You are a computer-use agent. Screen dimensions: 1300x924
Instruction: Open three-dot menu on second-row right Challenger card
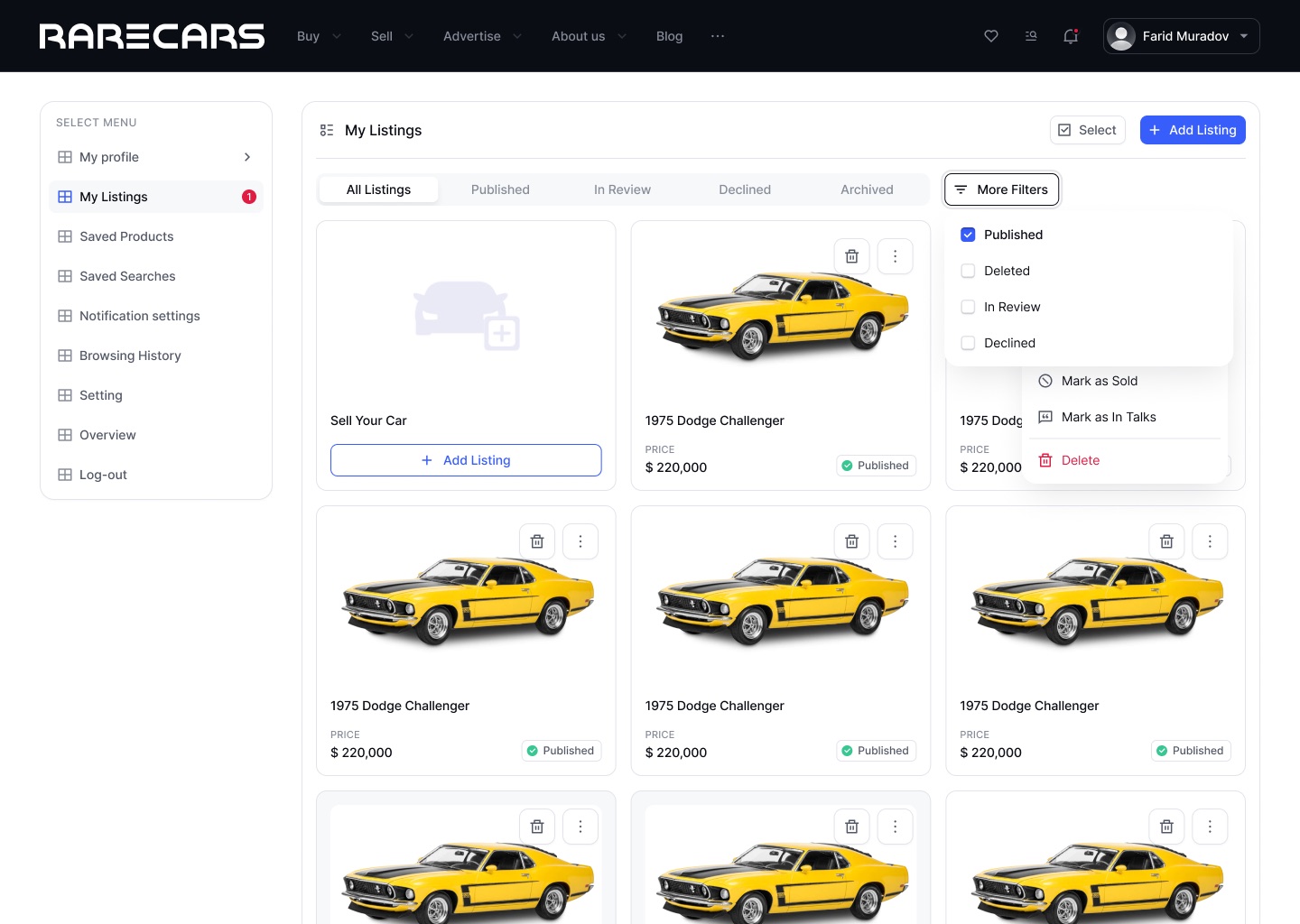pyautogui.click(x=1210, y=541)
